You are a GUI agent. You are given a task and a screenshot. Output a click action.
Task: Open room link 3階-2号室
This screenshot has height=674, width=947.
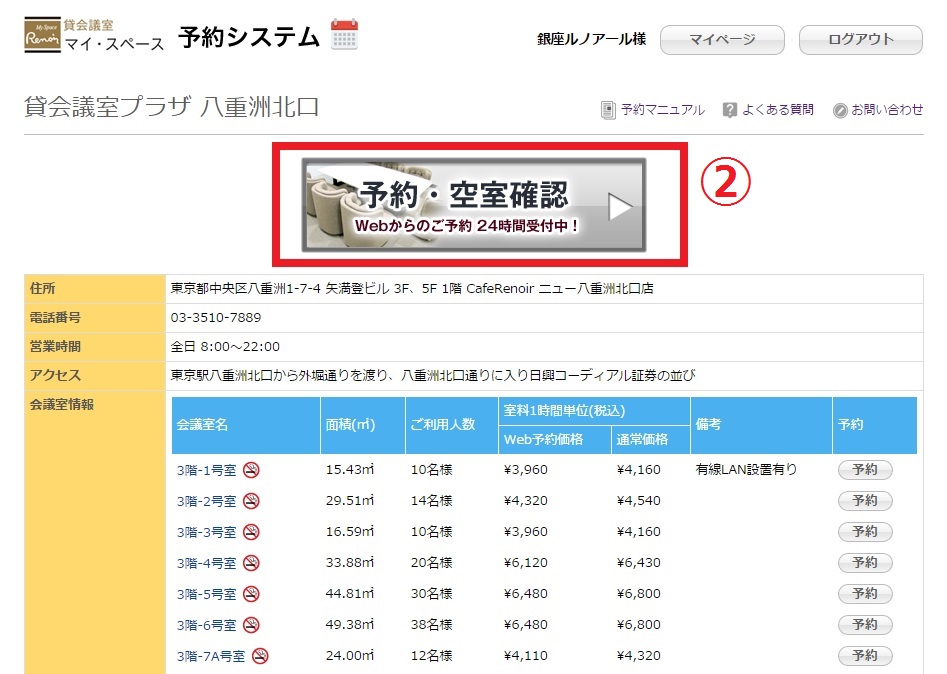(207, 501)
